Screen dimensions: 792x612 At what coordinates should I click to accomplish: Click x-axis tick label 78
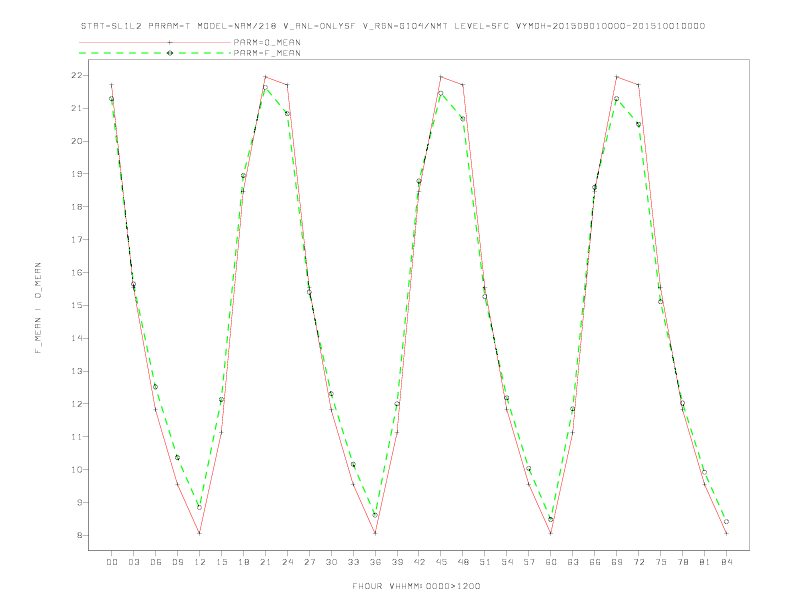point(682,562)
